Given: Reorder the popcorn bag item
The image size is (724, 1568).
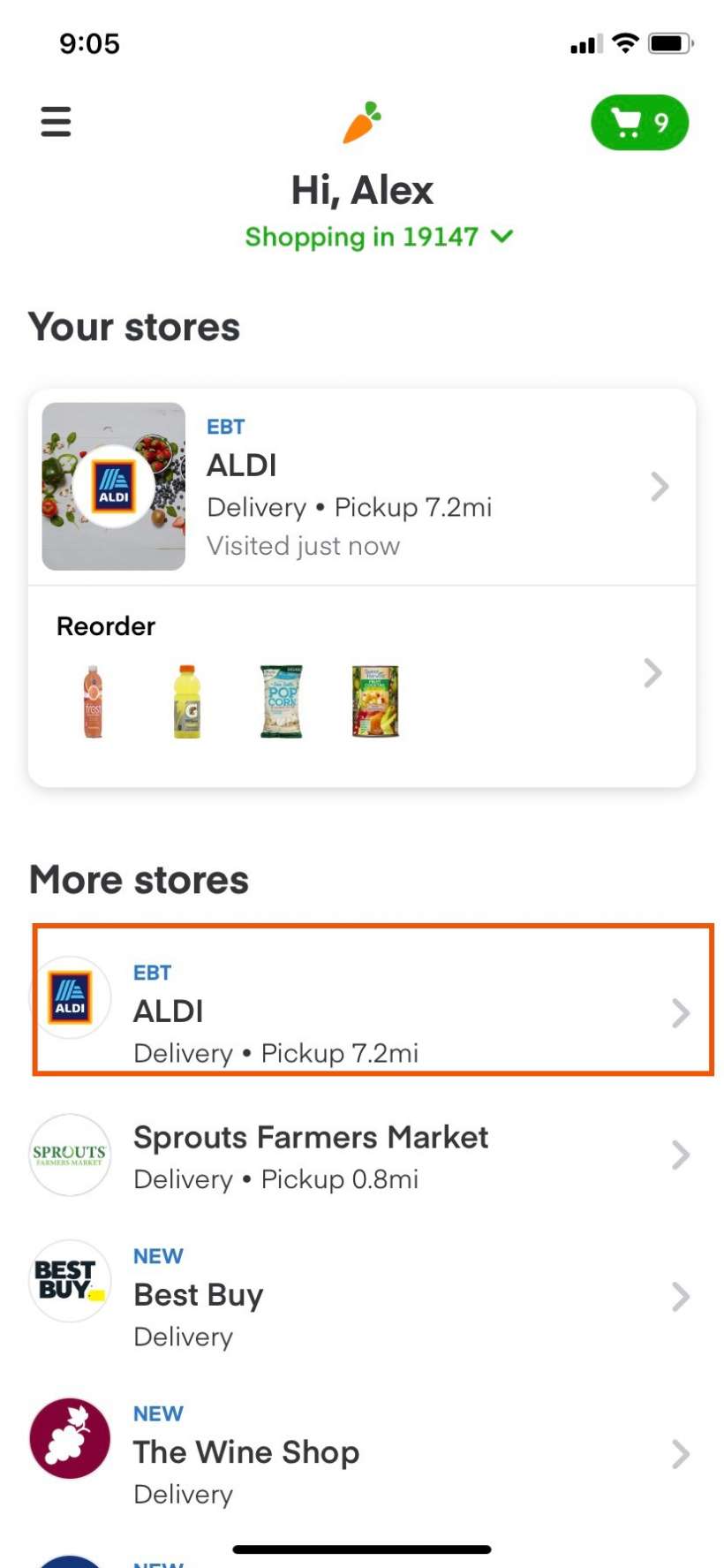Looking at the screenshot, I should [282, 701].
